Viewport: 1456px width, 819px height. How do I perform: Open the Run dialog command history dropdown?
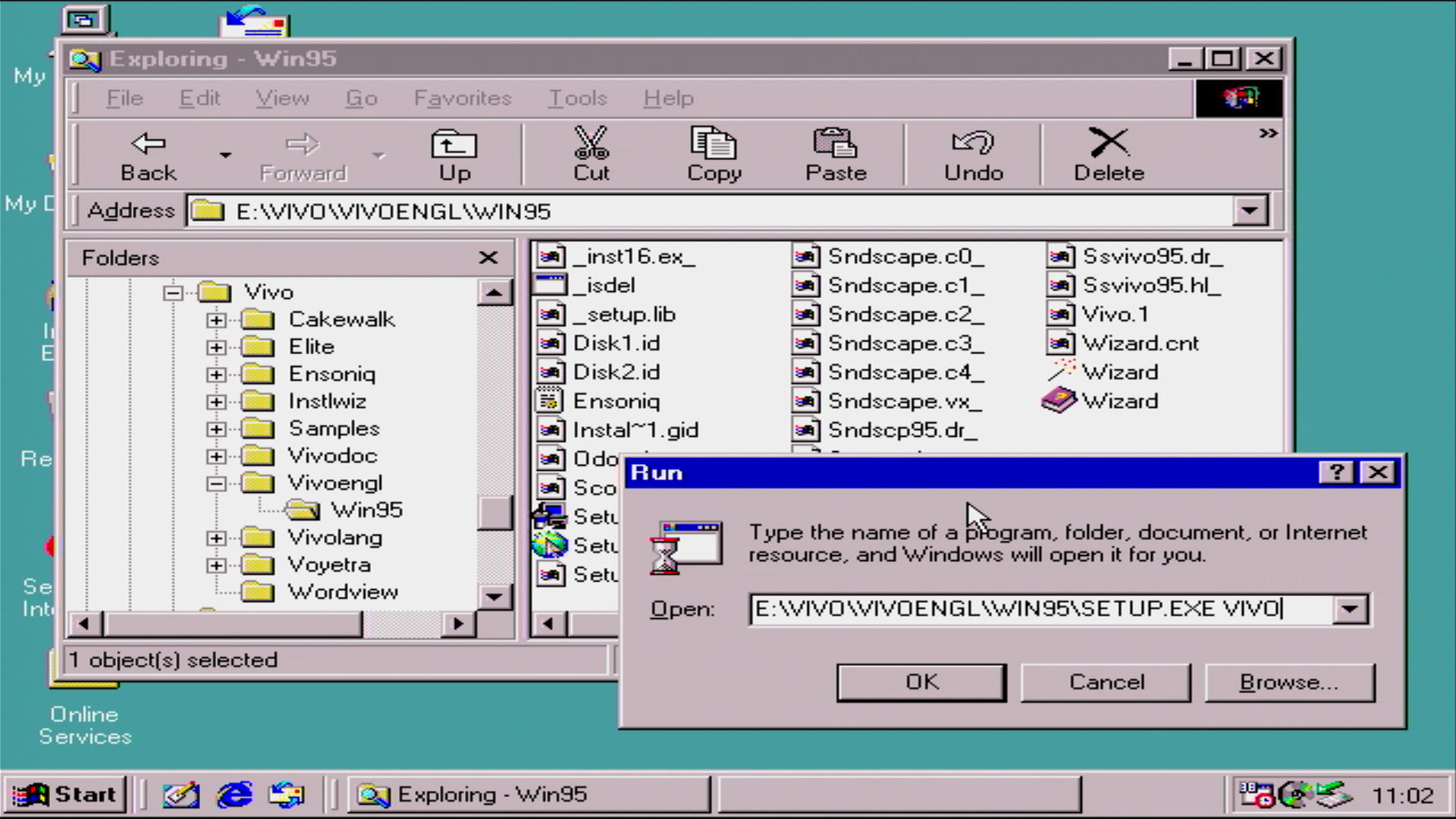pyautogui.click(x=1350, y=609)
